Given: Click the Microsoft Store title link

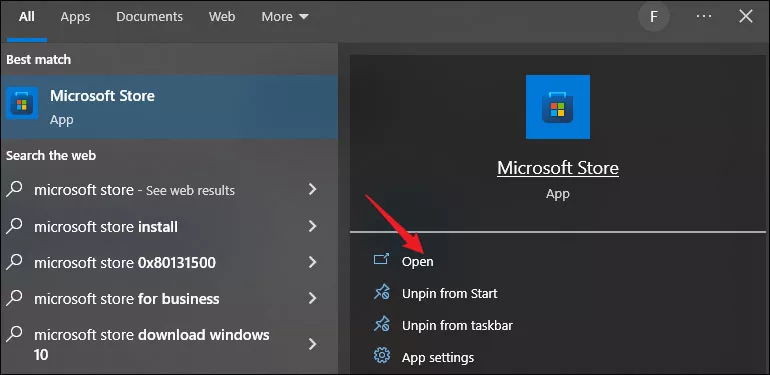Looking at the screenshot, I should click(557, 168).
